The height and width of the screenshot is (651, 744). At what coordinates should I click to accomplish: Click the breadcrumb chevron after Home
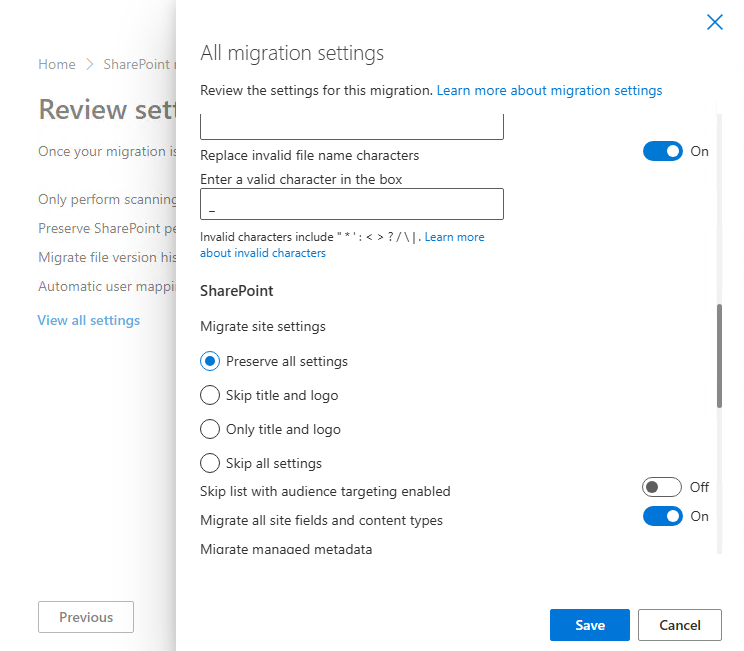click(89, 64)
